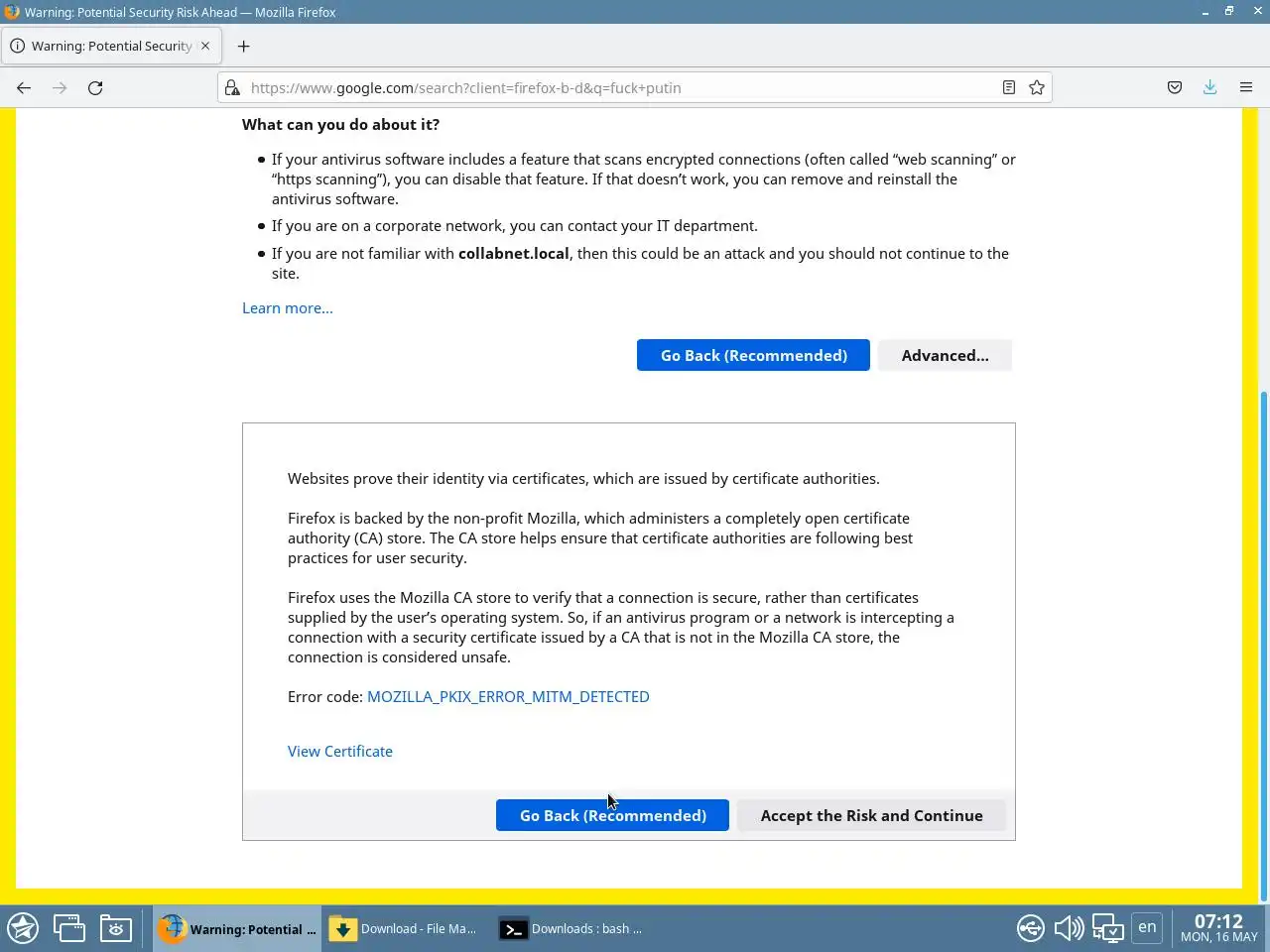The image size is (1270, 952).
Task: Click the show desktop taskbar icon
Action: [x=68, y=928]
